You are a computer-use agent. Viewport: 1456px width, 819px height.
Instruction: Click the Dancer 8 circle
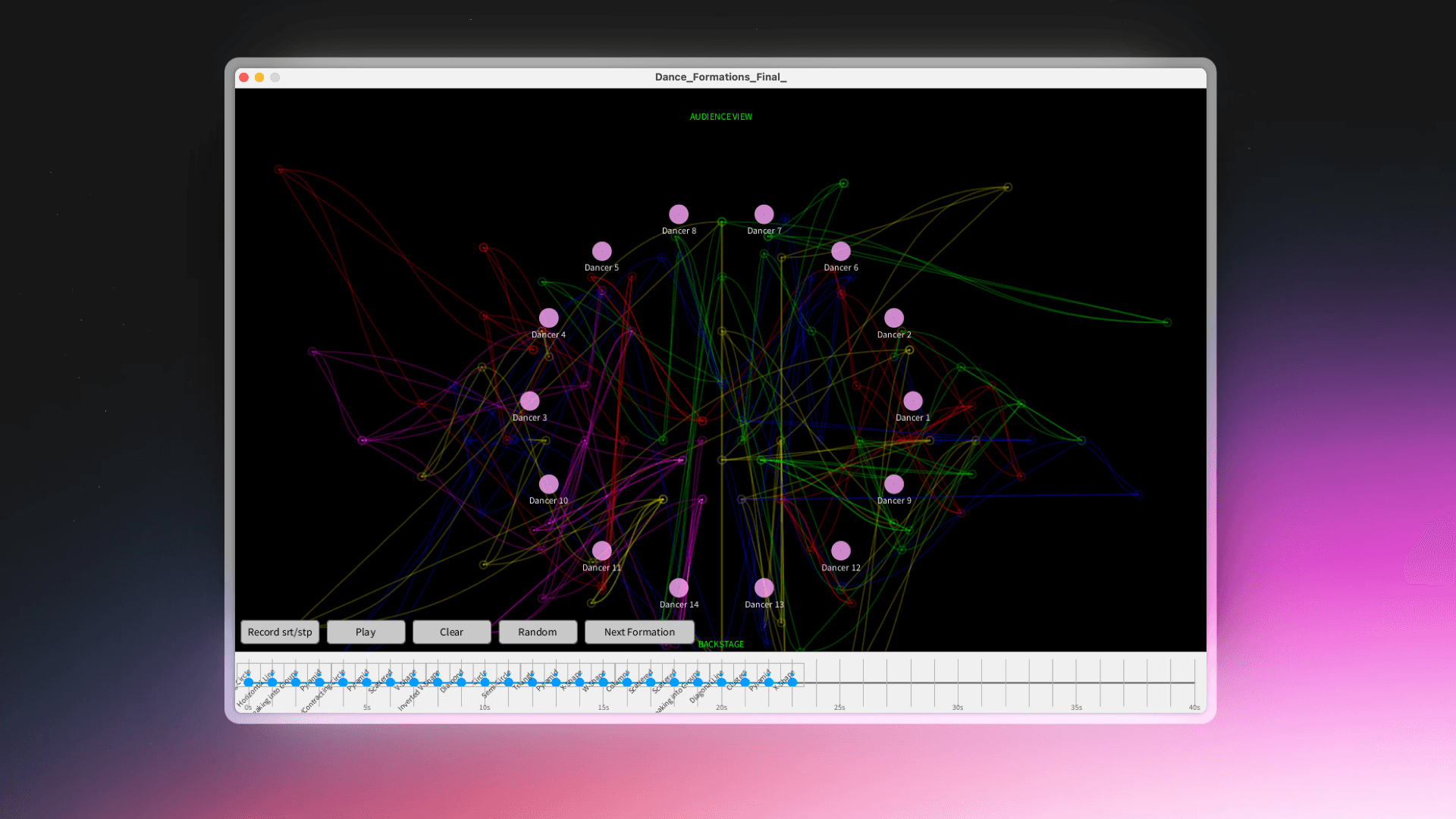click(x=679, y=215)
